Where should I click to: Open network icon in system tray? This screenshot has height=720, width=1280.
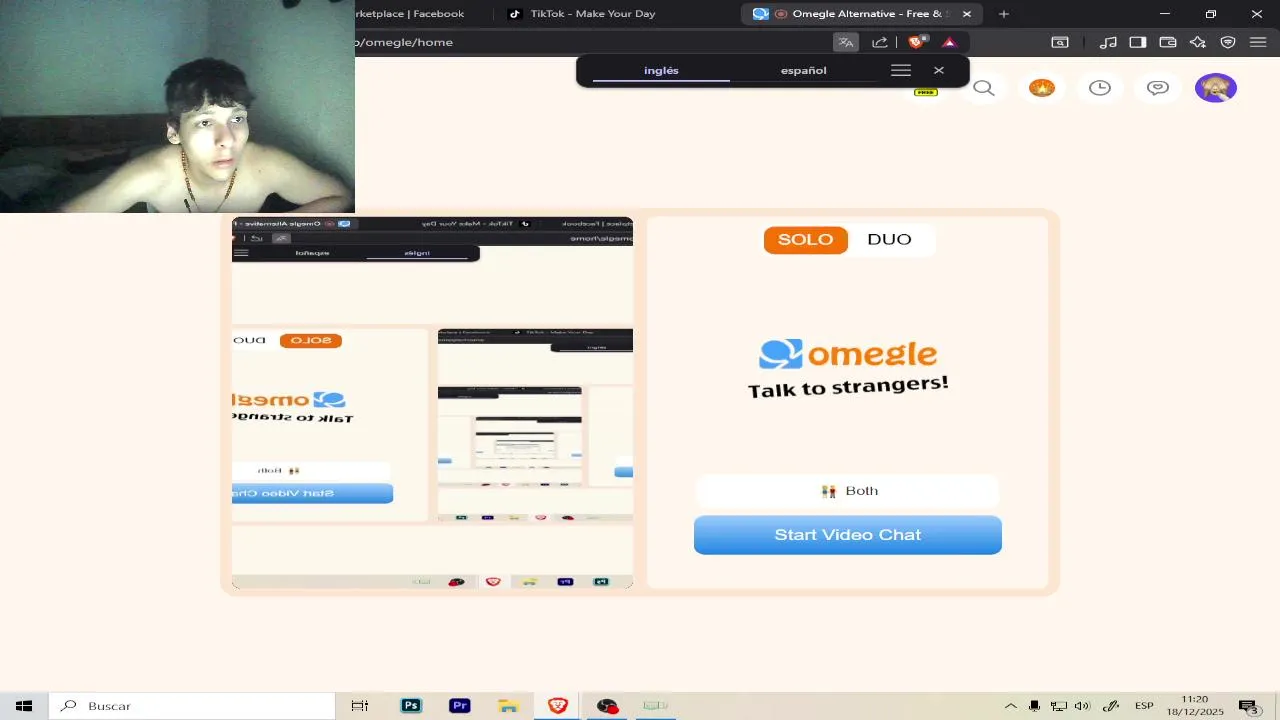coord(1059,706)
